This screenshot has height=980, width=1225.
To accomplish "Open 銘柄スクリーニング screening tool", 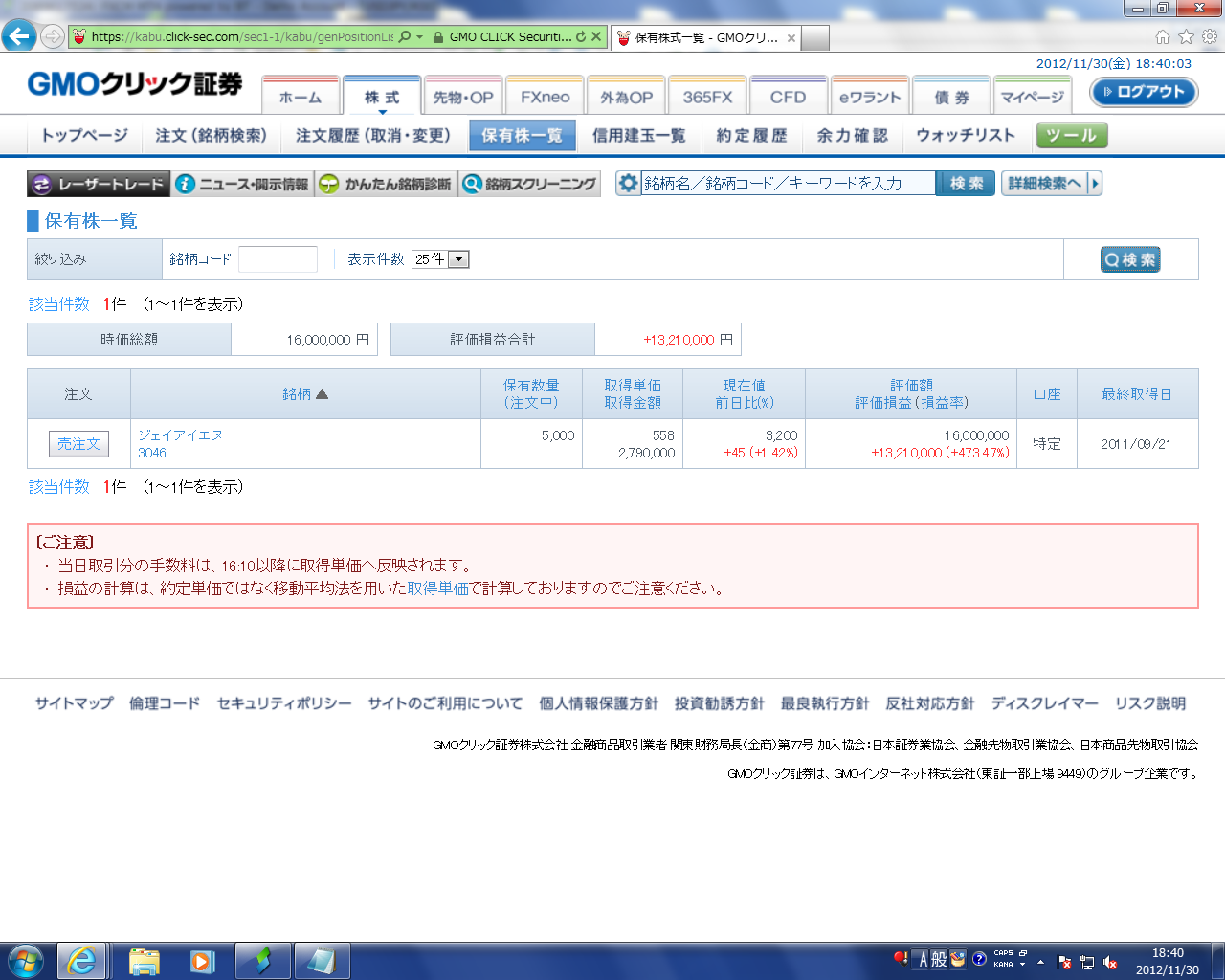I will (x=529, y=184).
